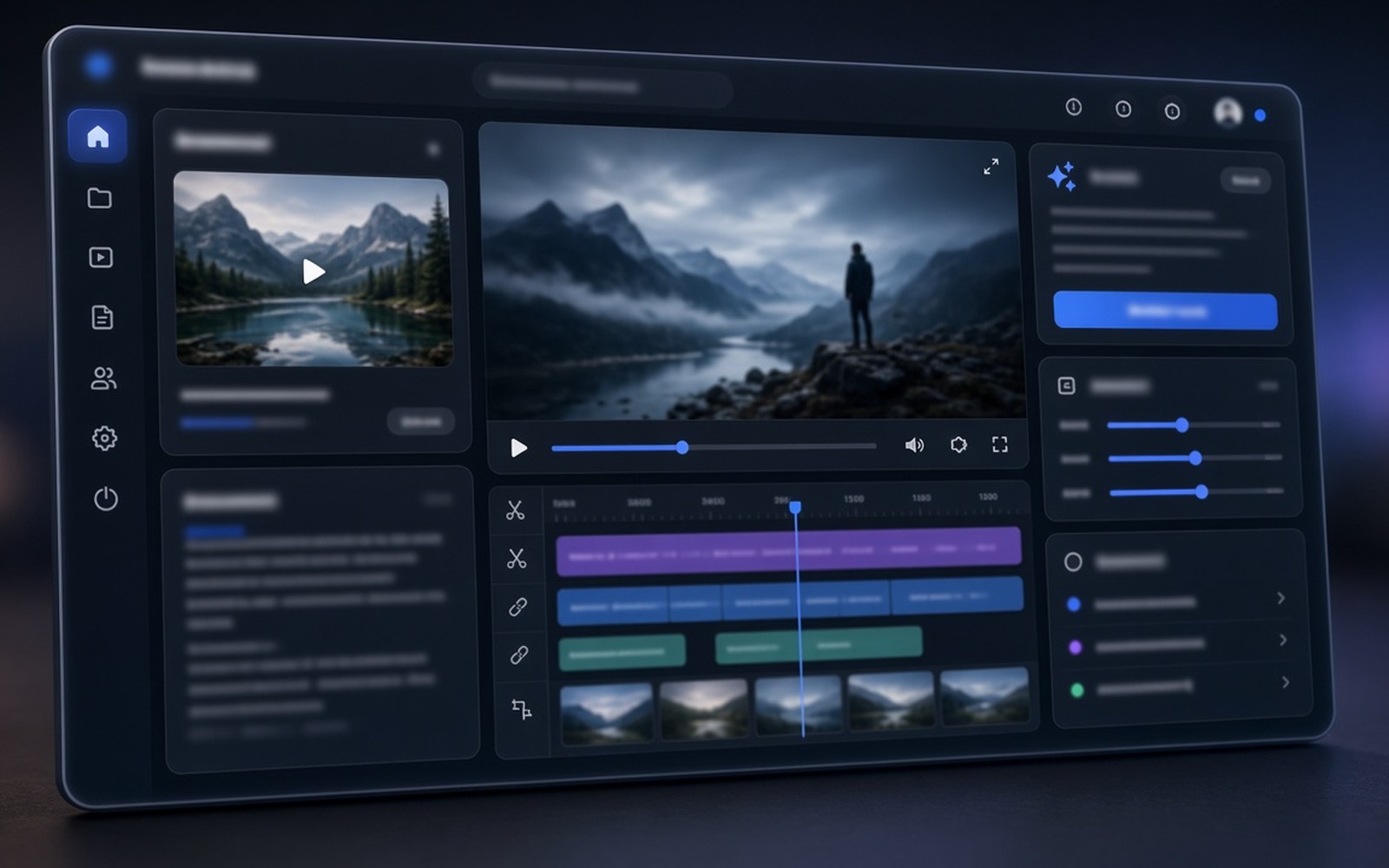Viewport: 1389px width, 868px height.
Task: Click the power icon in the sidebar
Action: 106,499
